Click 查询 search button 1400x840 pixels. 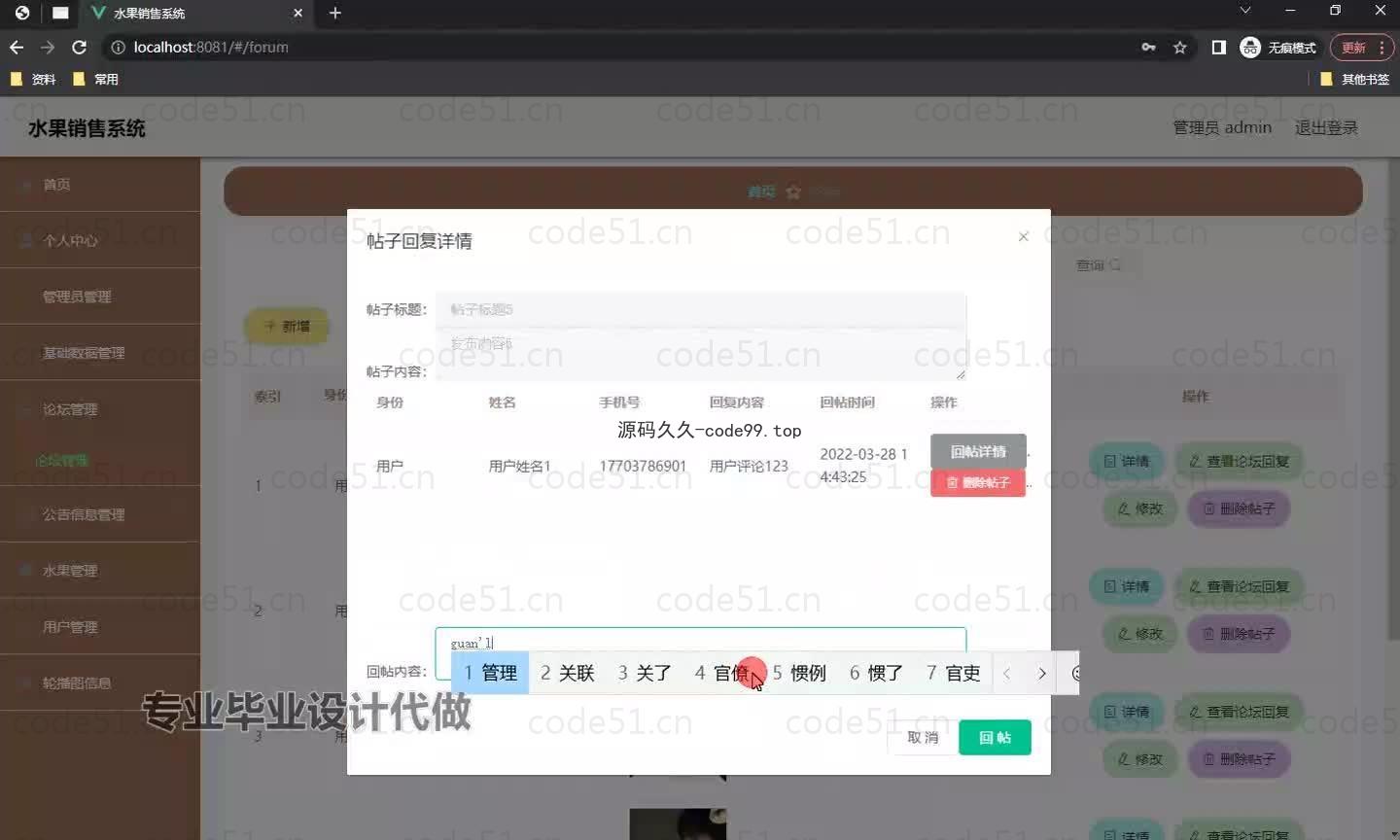pyautogui.click(x=1098, y=264)
